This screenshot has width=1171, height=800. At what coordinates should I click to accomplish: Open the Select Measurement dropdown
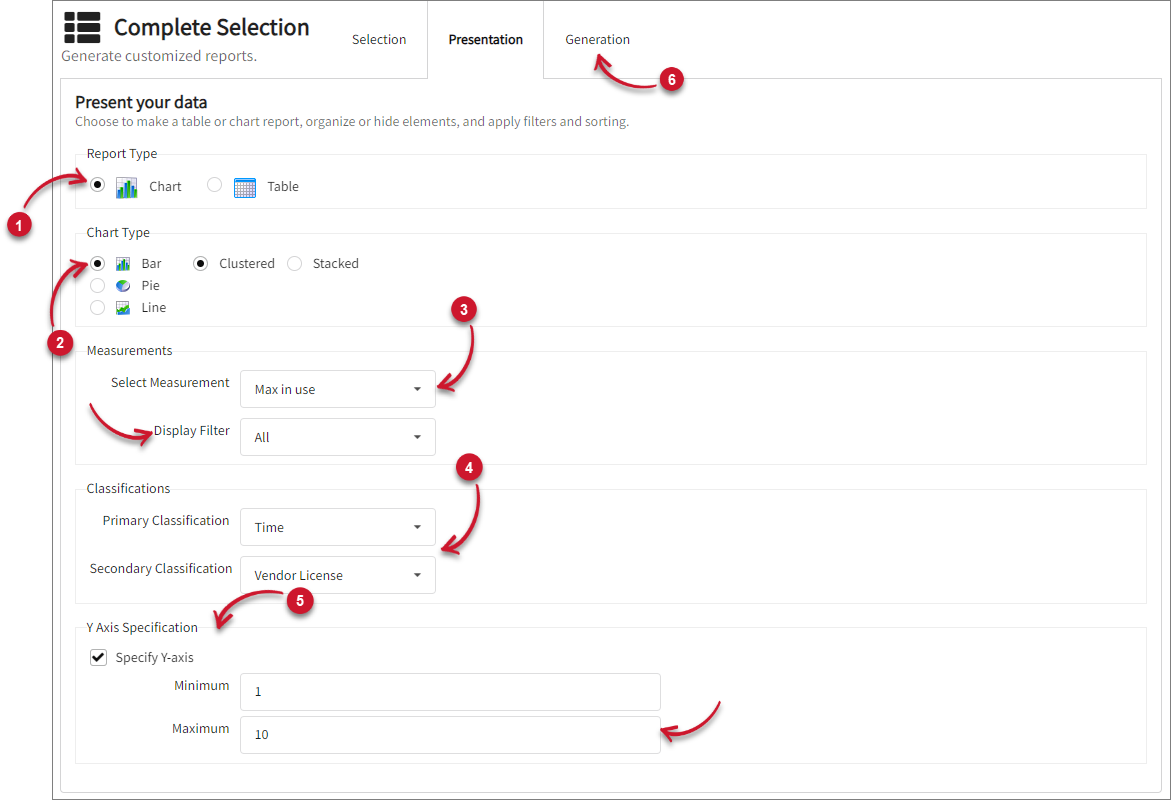tap(338, 389)
